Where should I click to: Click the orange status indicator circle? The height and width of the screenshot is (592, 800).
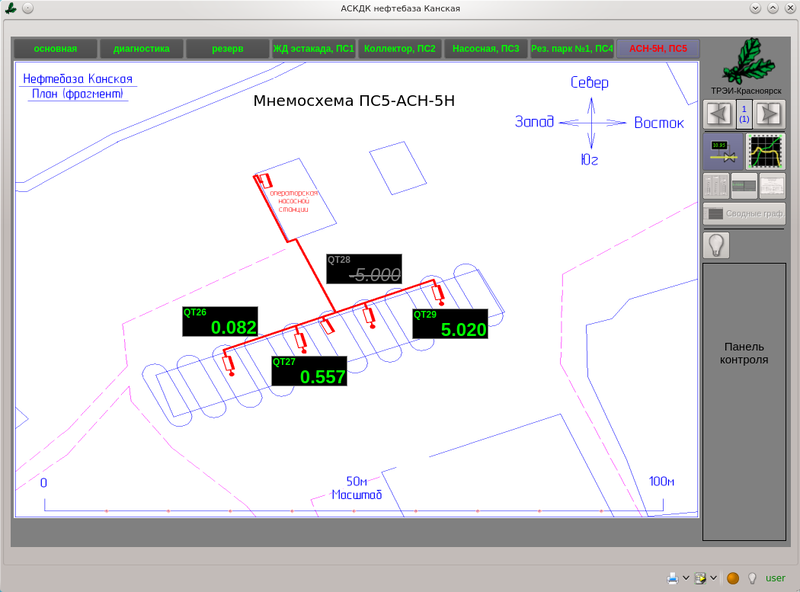click(732, 578)
